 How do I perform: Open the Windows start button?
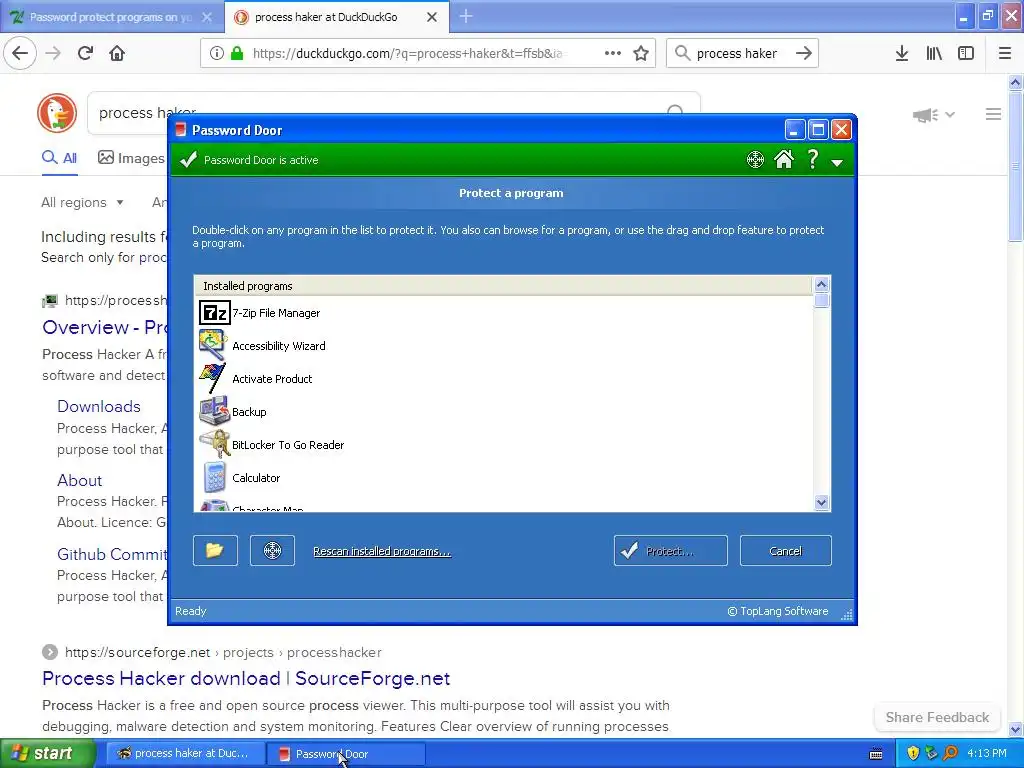47,754
